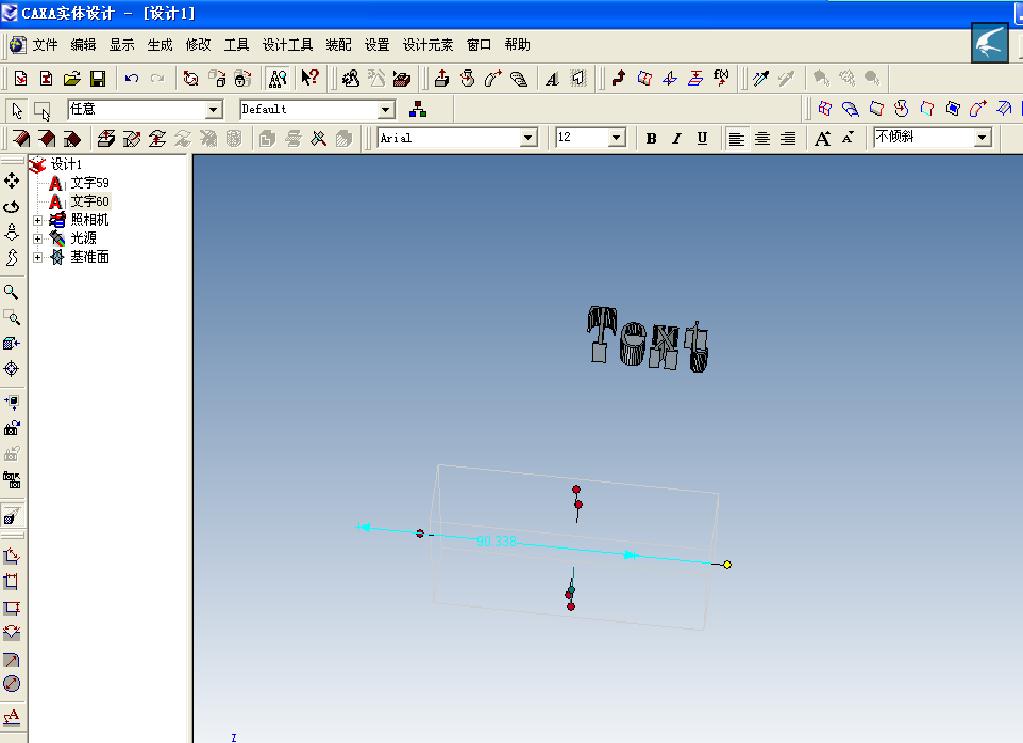Open the 生成 menu

[160, 45]
